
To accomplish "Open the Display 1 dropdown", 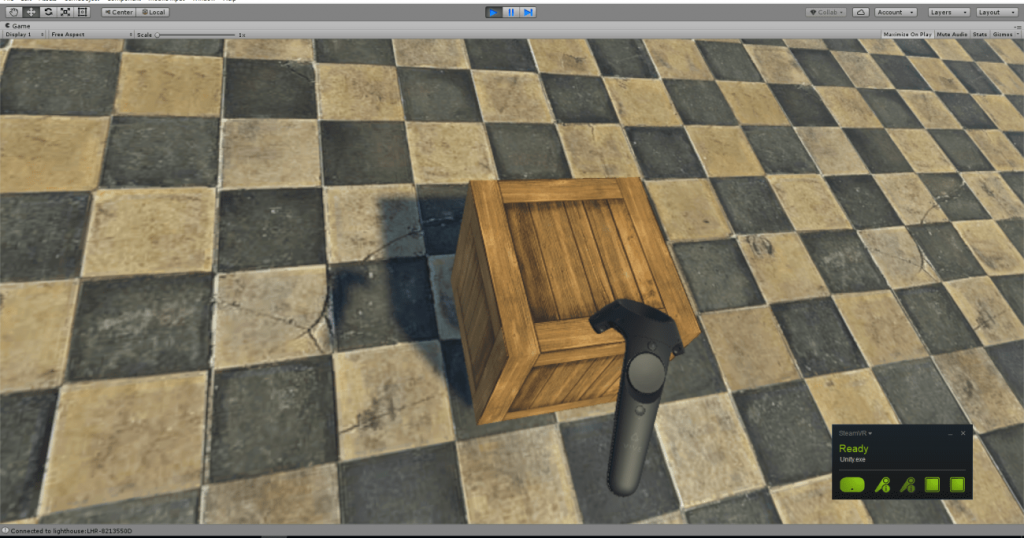I will point(24,34).
